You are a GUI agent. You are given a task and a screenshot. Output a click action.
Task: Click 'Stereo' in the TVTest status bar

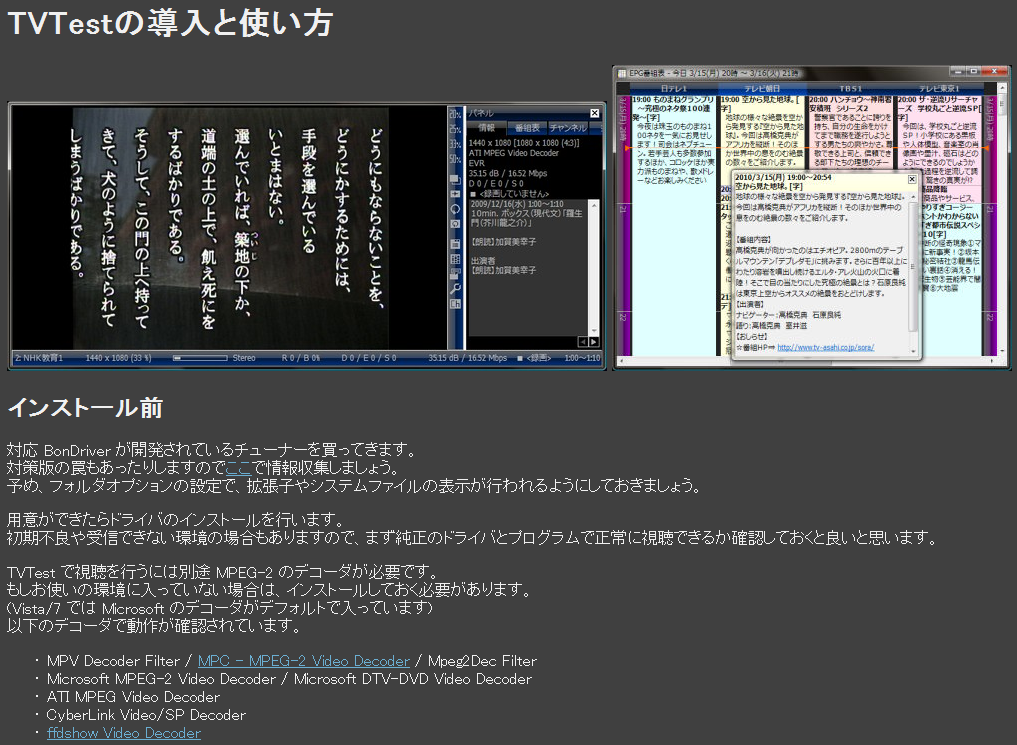(x=244, y=358)
